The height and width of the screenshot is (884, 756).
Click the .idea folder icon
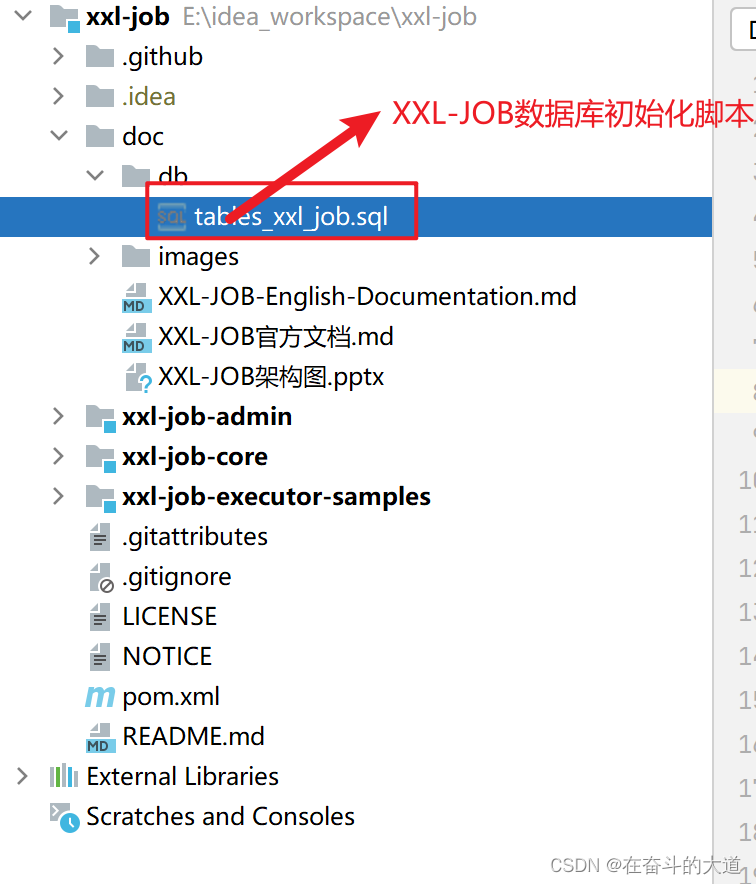100,96
